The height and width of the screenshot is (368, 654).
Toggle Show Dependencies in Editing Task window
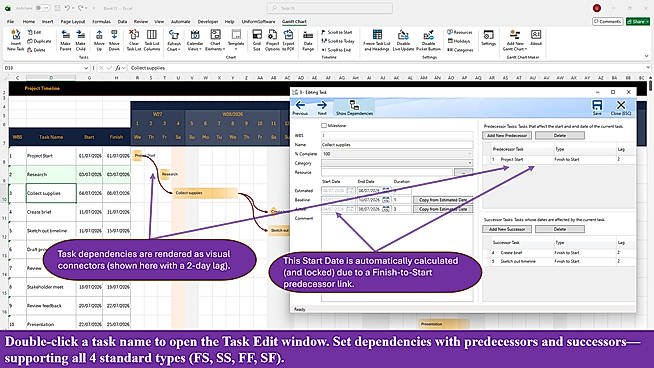354,108
